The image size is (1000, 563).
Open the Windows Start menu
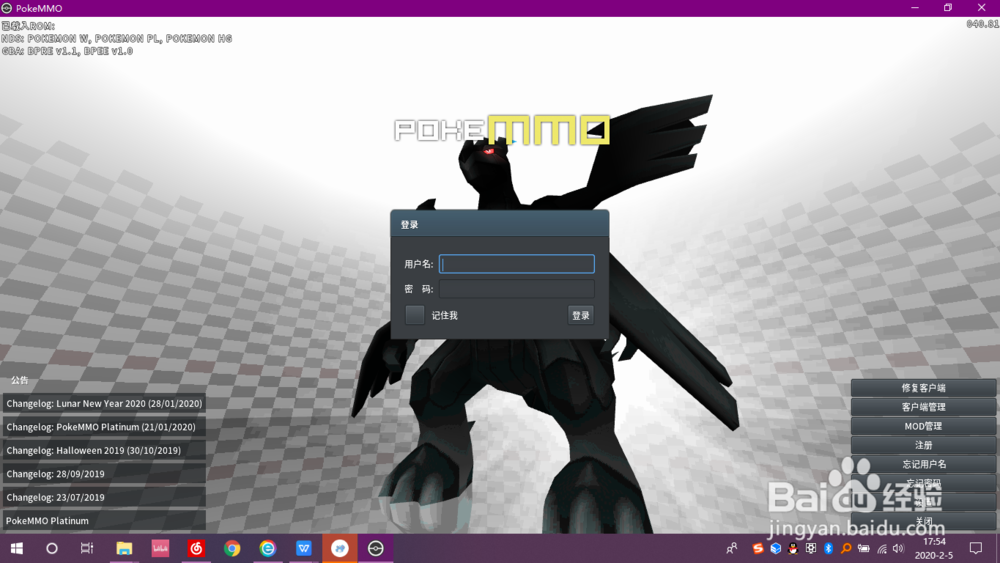tap(17, 548)
